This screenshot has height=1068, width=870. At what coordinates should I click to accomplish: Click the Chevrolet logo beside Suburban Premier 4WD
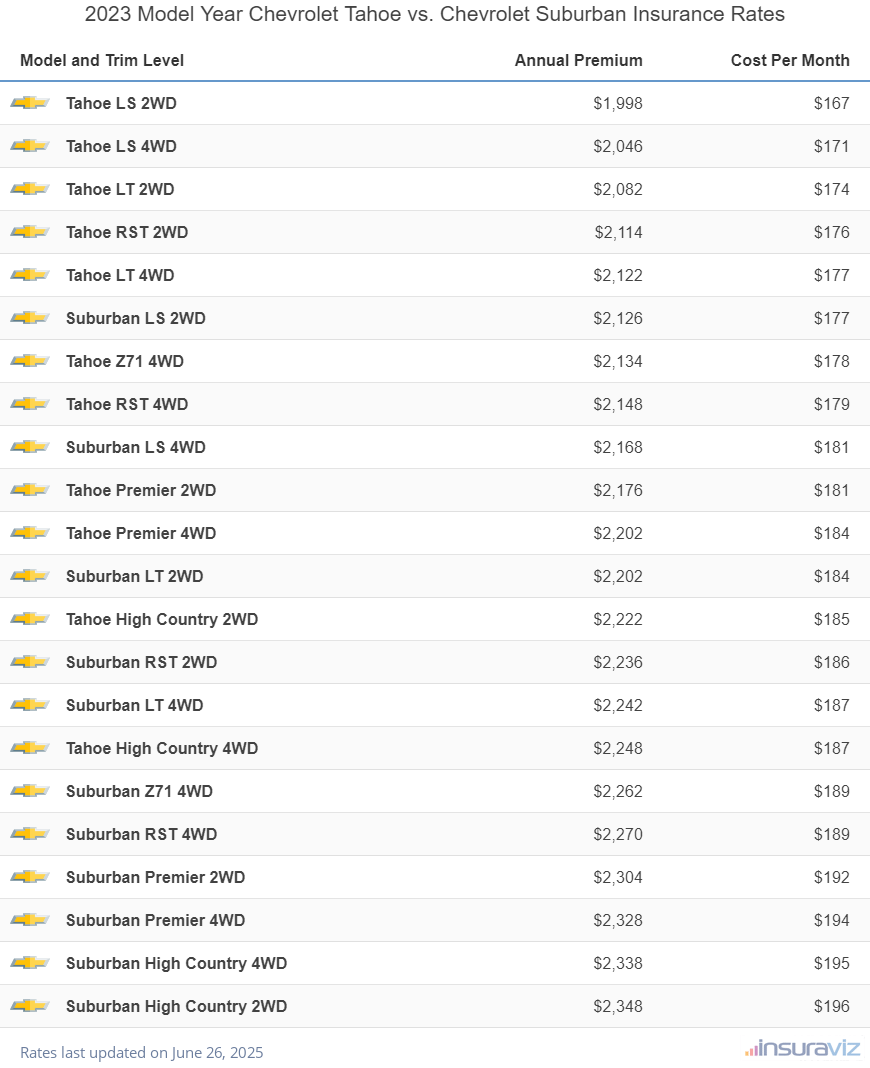[30, 920]
